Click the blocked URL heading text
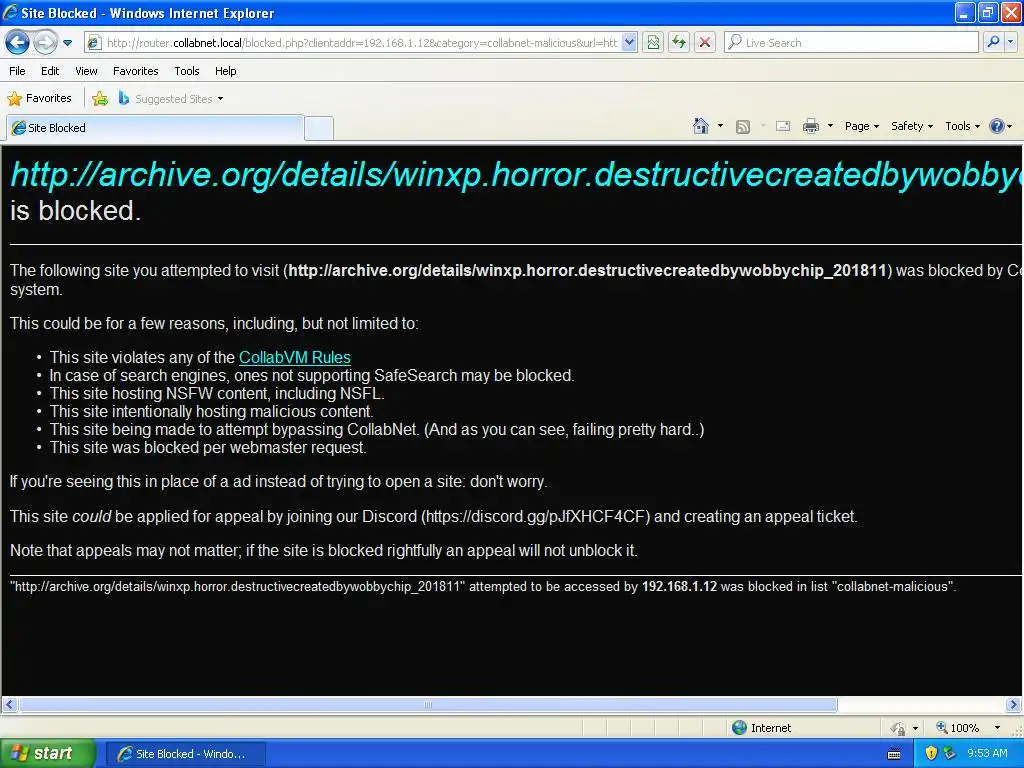Viewport: 1024px width, 768px height. click(515, 175)
